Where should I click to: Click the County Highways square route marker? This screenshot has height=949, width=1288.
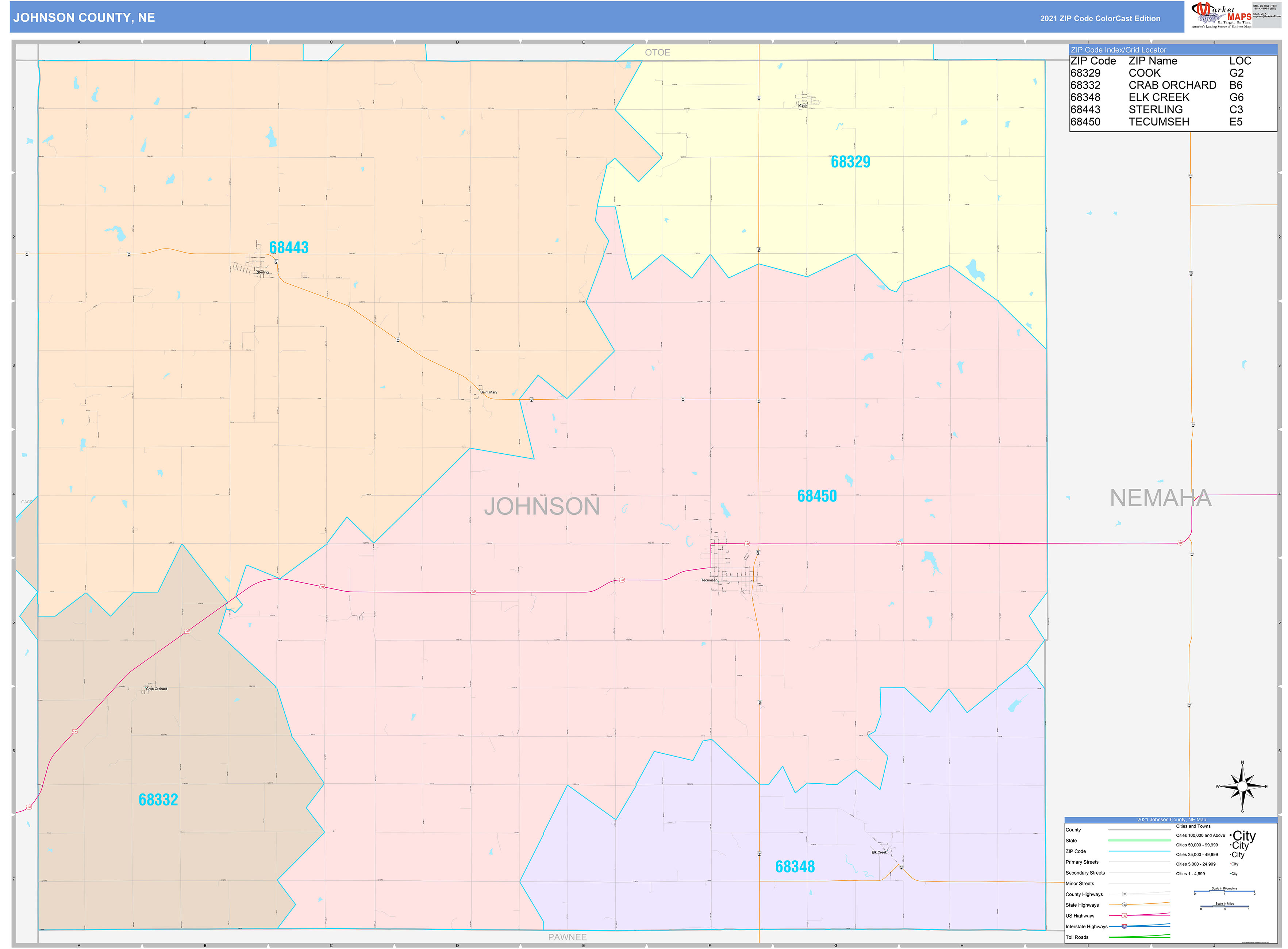pos(1125,894)
